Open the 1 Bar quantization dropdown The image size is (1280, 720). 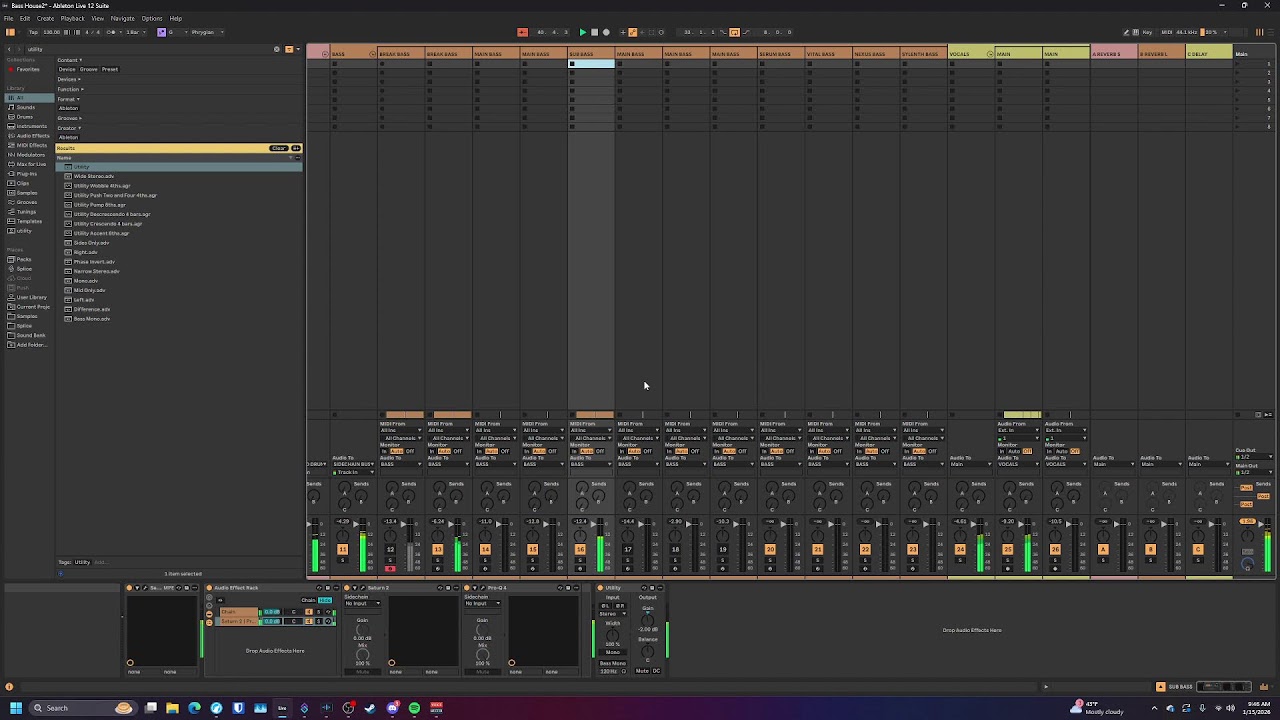pos(135,32)
